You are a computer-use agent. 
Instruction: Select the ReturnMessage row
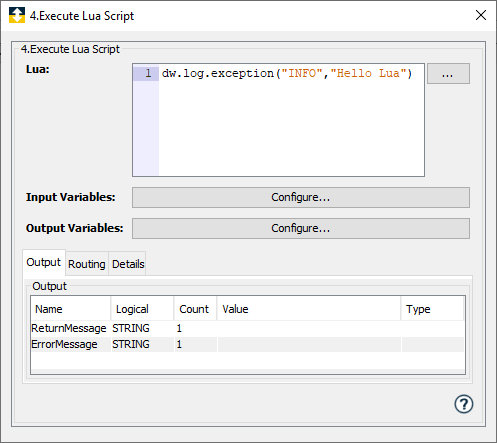tap(247, 328)
